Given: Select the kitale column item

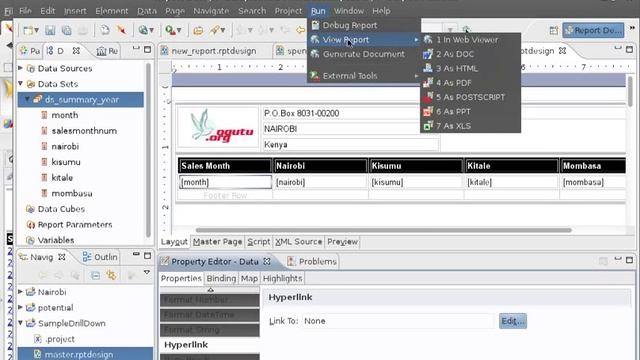Looking at the screenshot, I should point(62,178).
